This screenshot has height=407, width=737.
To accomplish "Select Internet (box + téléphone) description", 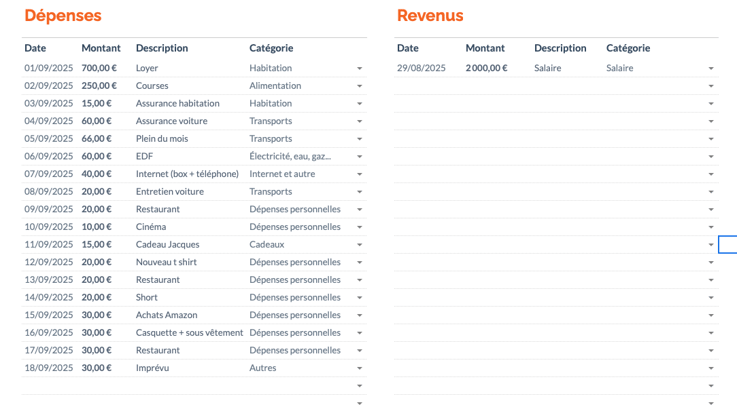I will (x=187, y=173).
